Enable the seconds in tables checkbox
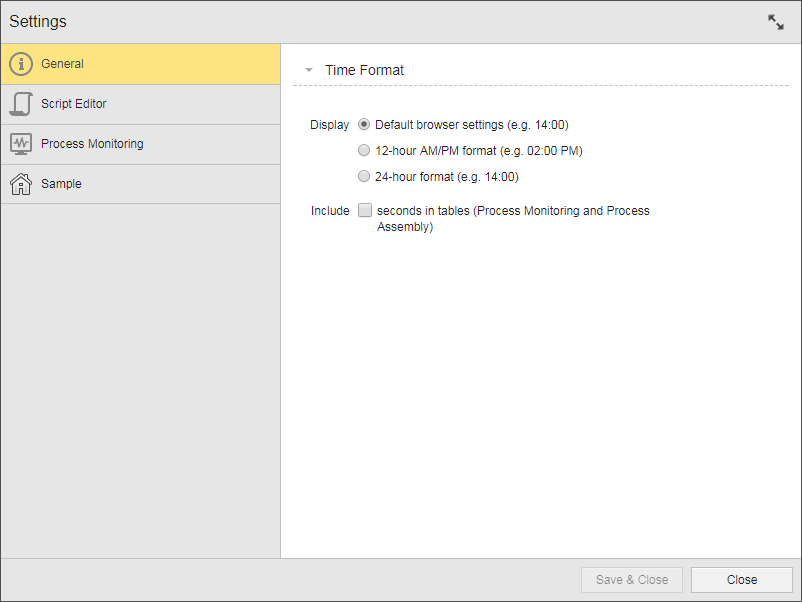Viewport: 802px width, 602px height. coord(365,211)
